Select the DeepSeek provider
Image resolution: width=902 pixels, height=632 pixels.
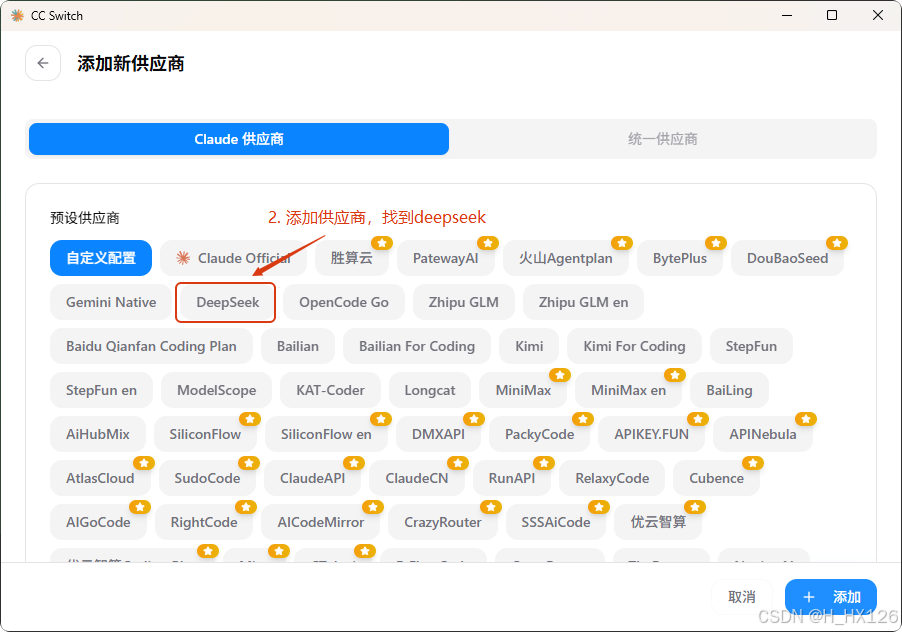point(228,302)
